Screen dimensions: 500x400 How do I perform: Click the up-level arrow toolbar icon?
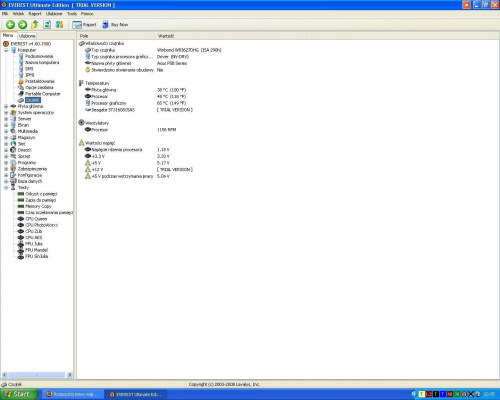(35, 24)
